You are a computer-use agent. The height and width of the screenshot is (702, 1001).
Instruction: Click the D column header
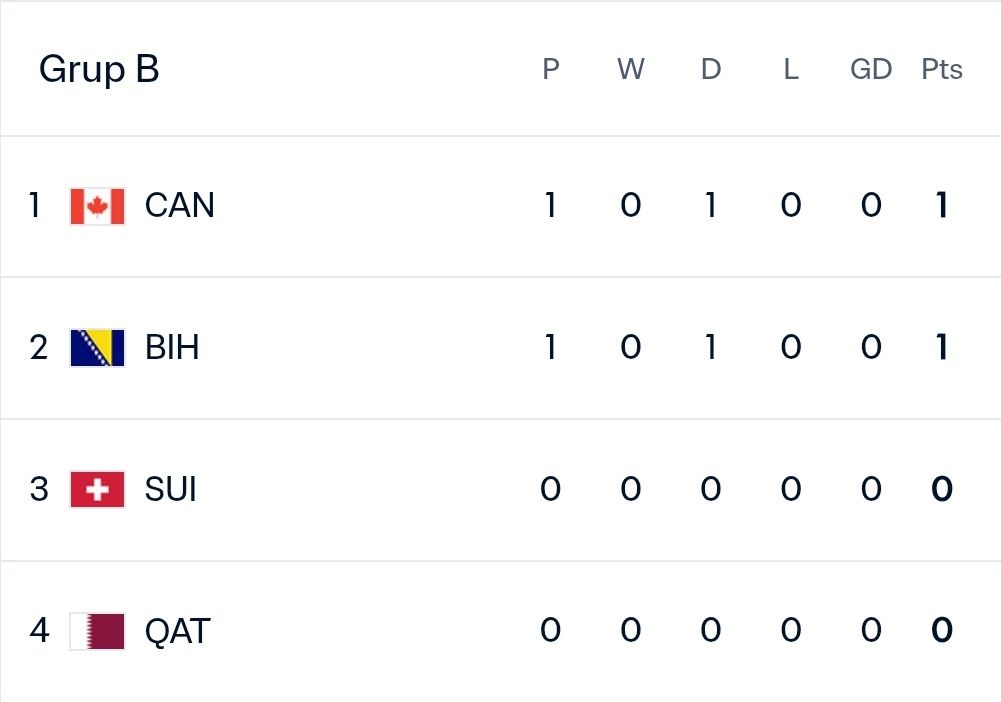point(711,69)
